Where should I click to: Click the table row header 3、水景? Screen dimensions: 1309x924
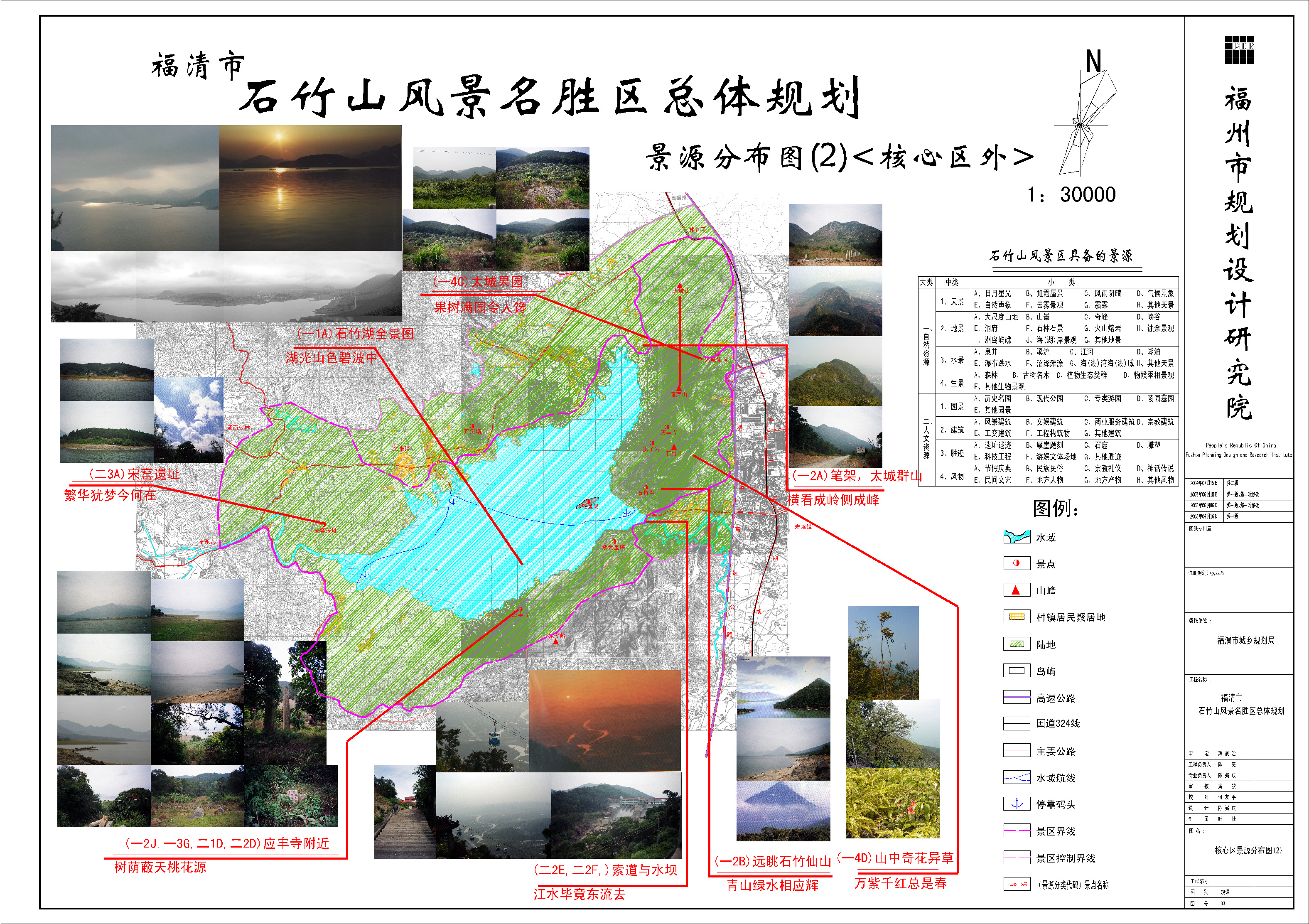(x=952, y=360)
